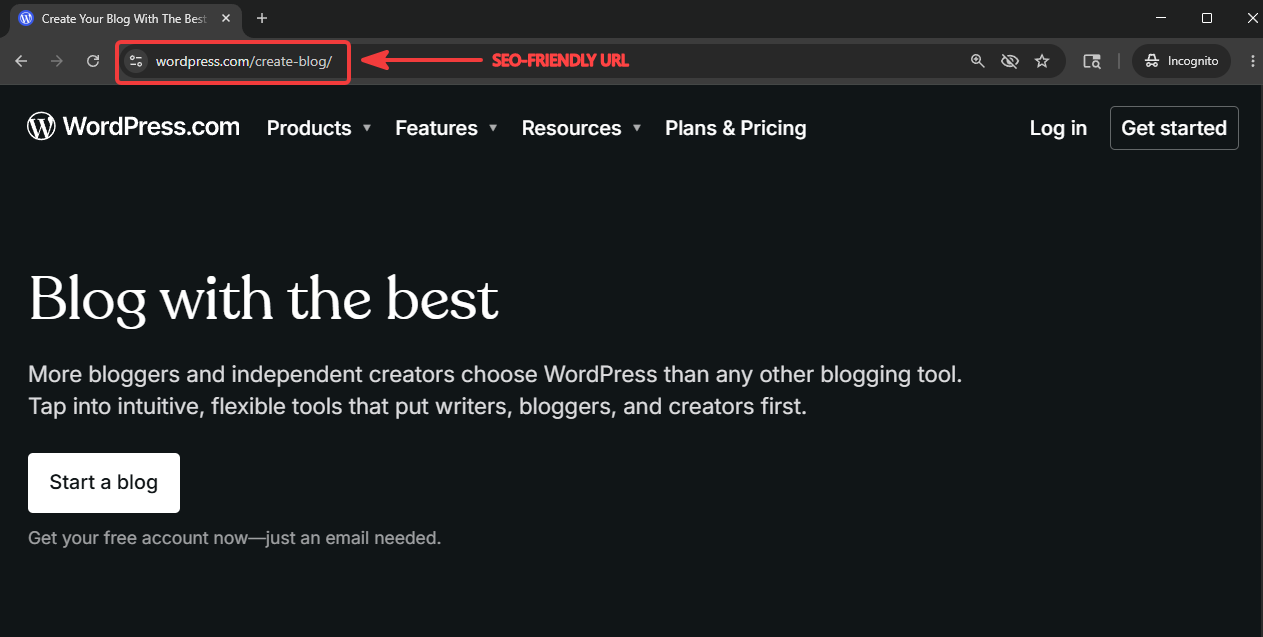
Task: Maximize the browser window
Action: point(1207,18)
